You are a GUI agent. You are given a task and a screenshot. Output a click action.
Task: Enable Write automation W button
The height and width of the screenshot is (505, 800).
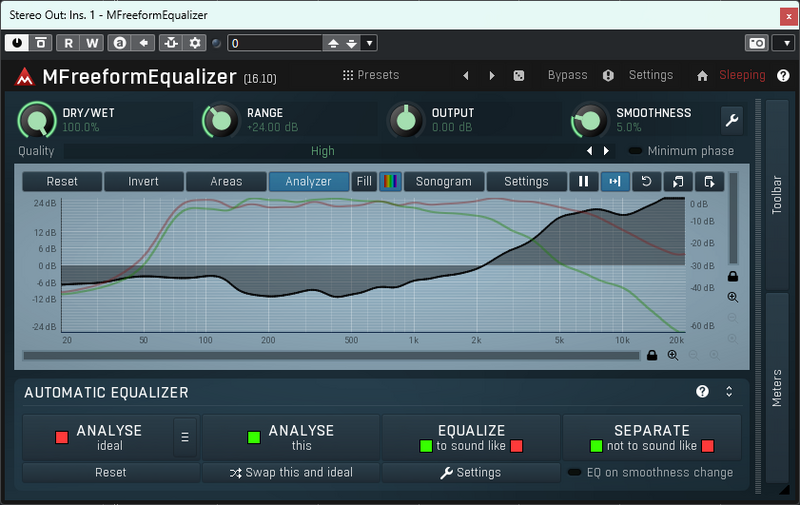pyautogui.click(x=92, y=43)
